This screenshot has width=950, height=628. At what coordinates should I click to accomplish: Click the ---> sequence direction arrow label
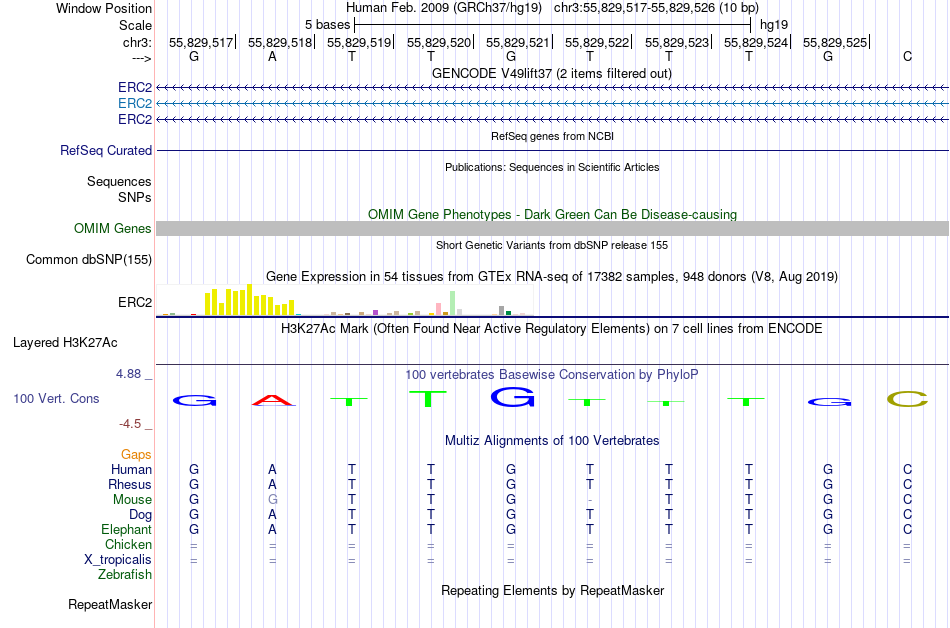[x=141, y=58]
